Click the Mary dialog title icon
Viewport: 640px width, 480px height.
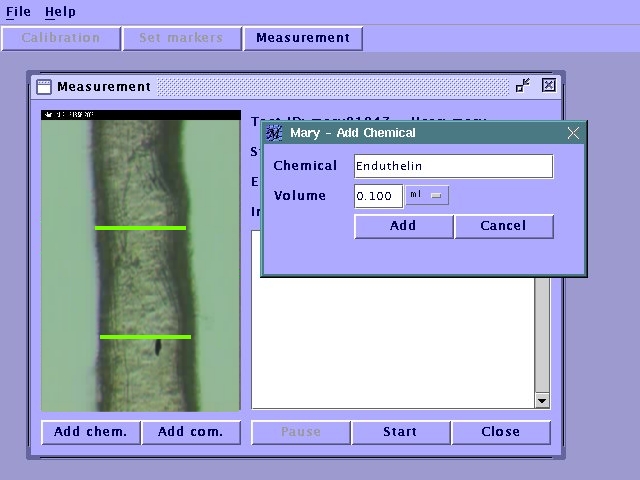coord(274,133)
